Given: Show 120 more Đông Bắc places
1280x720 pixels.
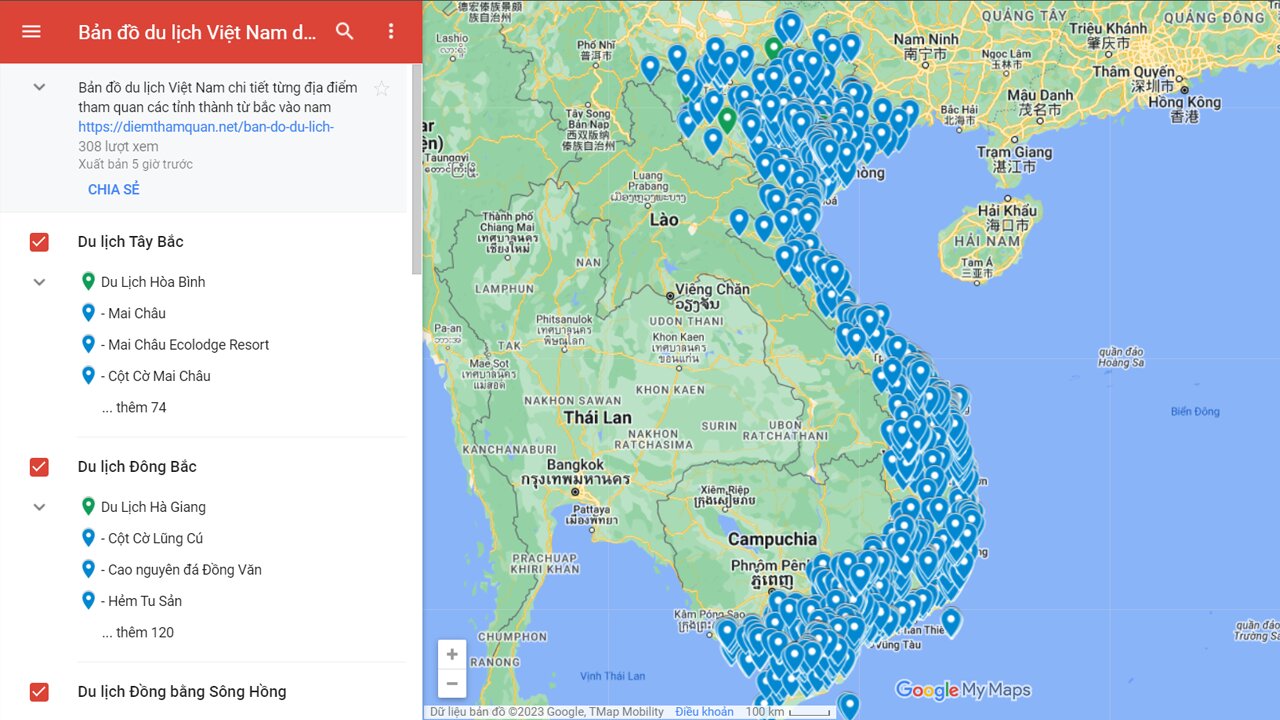Looking at the screenshot, I should pyautogui.click(x=138, y=632).
